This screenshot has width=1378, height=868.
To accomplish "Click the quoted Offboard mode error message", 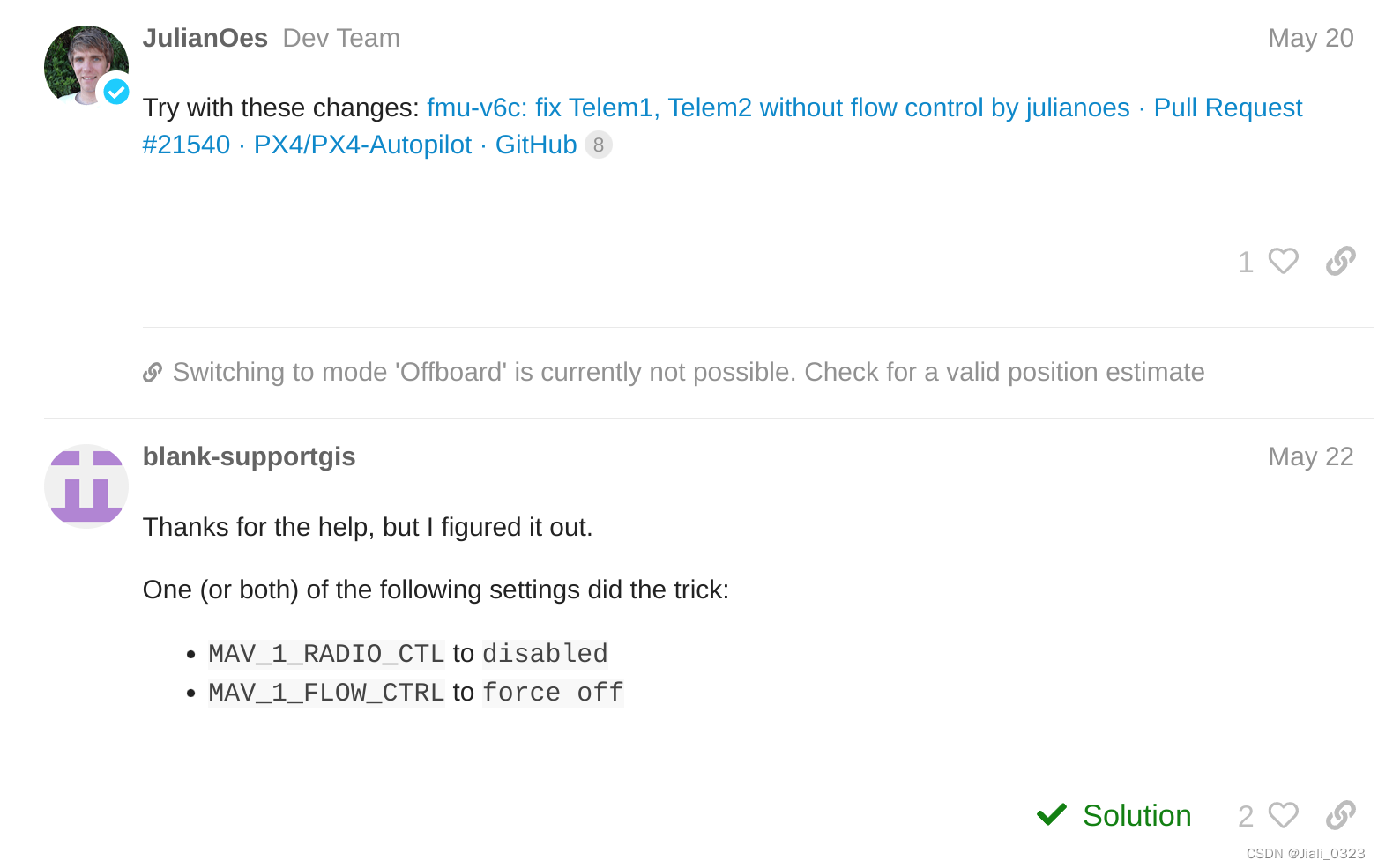I will (688, 372).
